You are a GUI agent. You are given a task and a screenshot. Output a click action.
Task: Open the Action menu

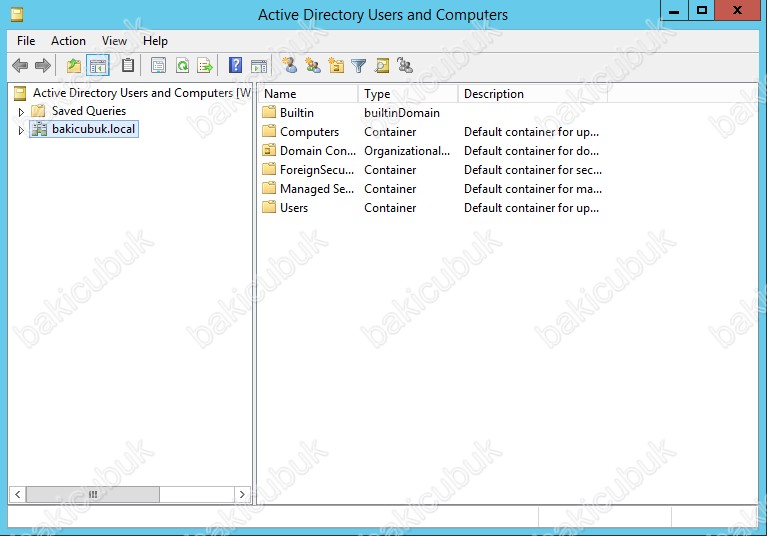point(68,41)
